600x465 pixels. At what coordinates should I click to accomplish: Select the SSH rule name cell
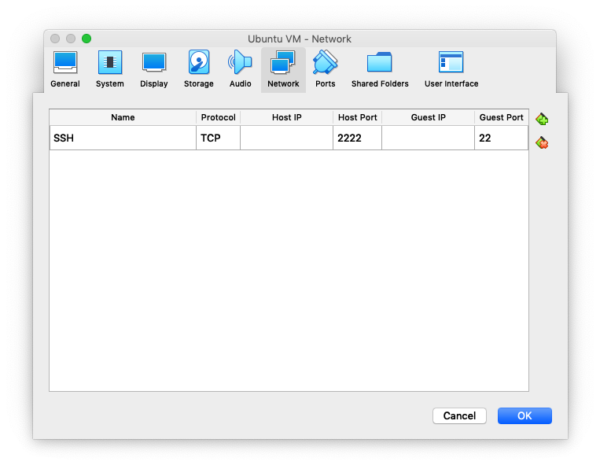pyautogui.click(x=123, y=138)
